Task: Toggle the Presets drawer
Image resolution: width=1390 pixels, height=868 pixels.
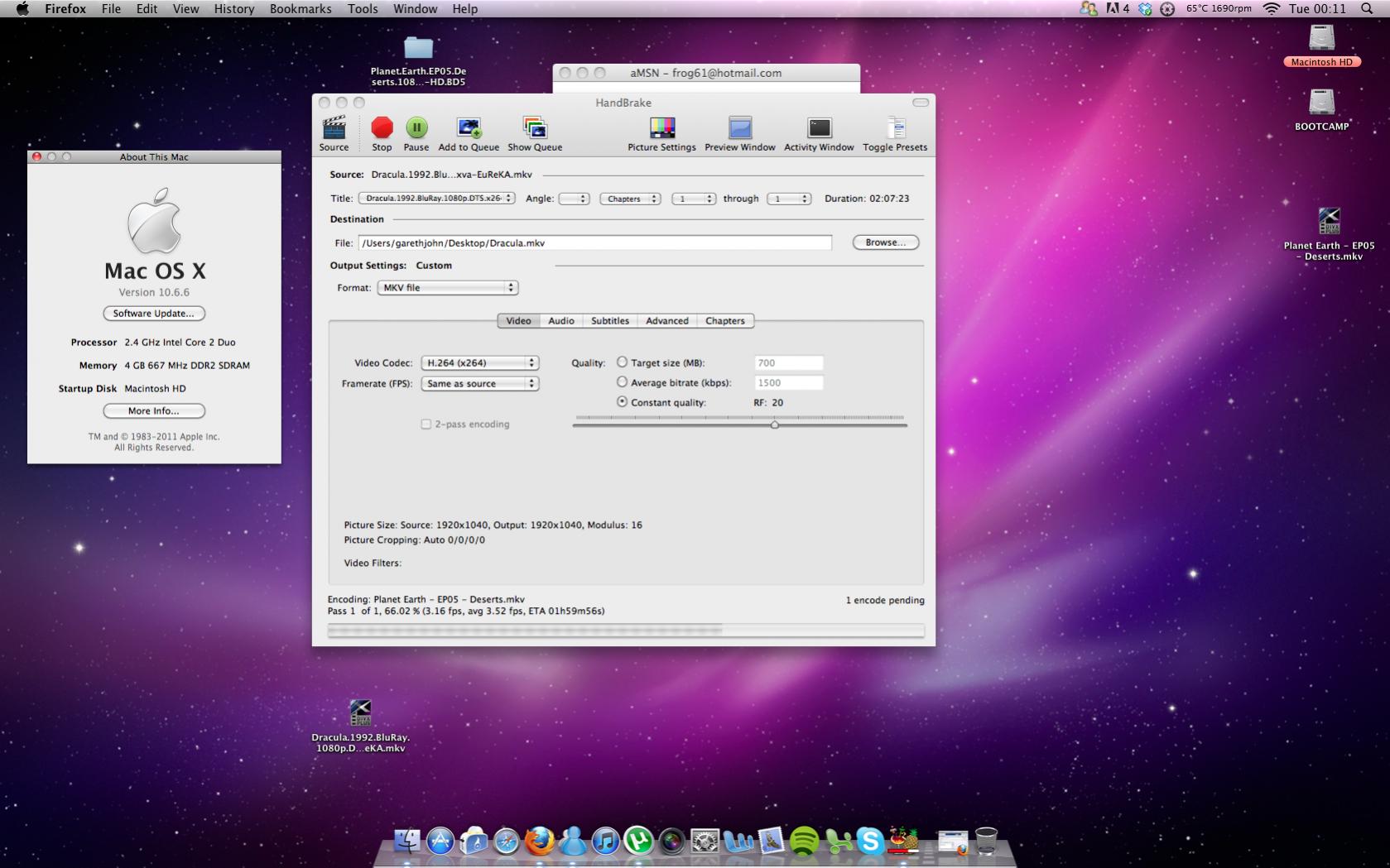Action: tap(895, 133)
